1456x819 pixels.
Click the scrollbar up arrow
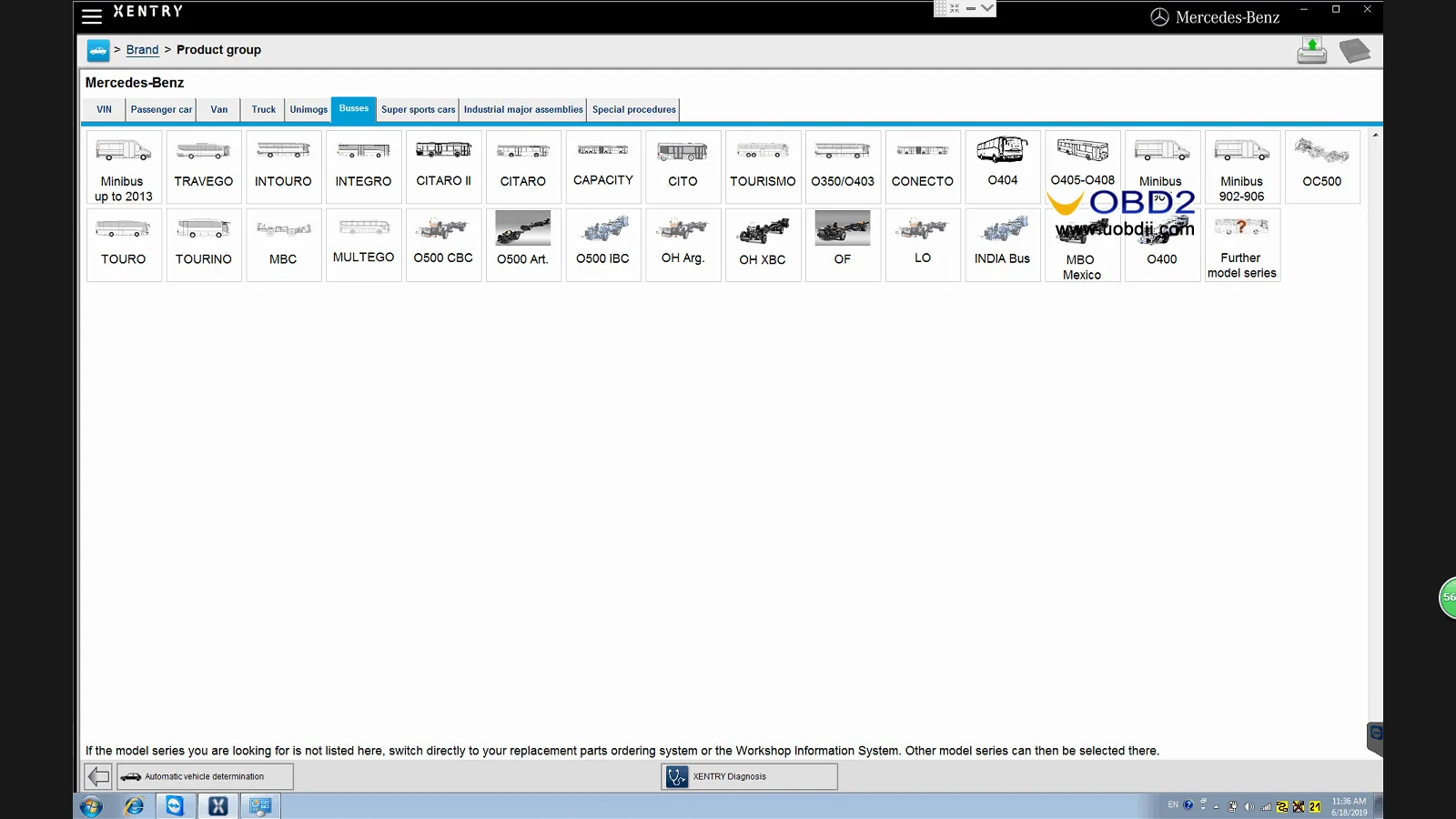click(1375, 135)
